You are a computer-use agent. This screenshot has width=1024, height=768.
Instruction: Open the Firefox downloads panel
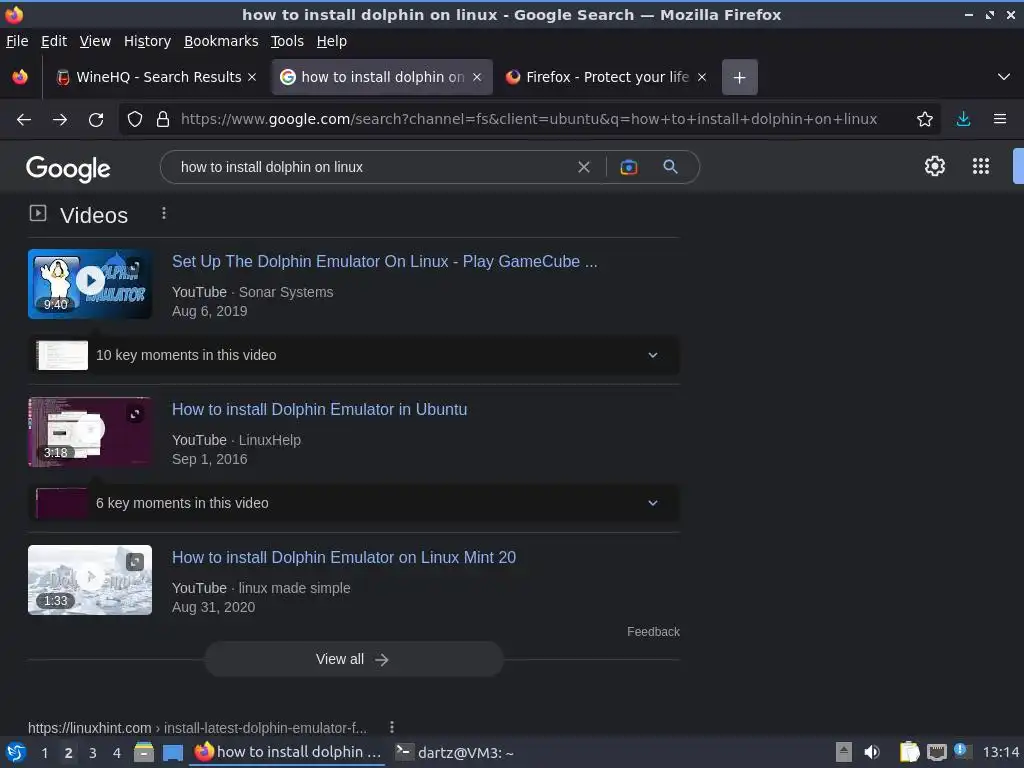963,120
